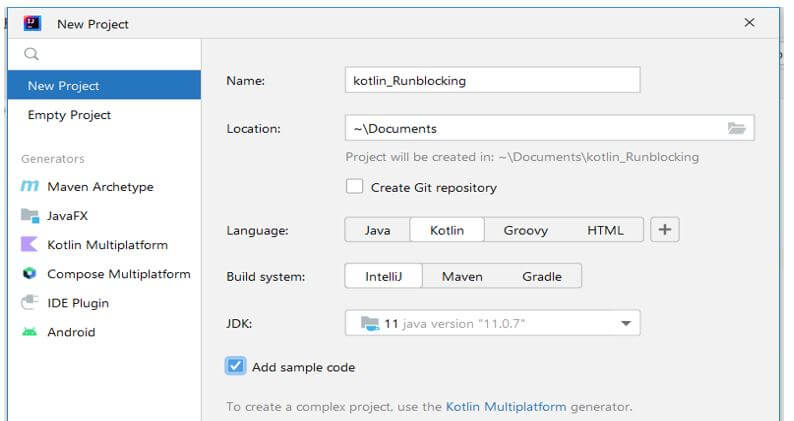Set build system to Maven
Screen dimensions: 794x421
click(x=462, y=276)
